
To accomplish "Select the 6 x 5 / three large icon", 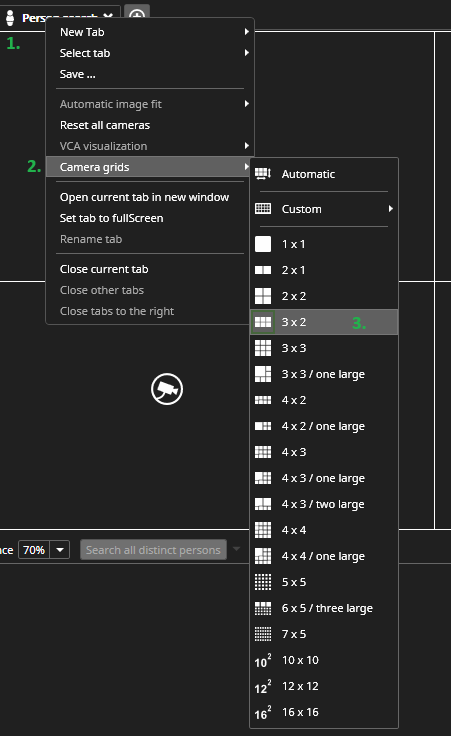I will (263, 608).
